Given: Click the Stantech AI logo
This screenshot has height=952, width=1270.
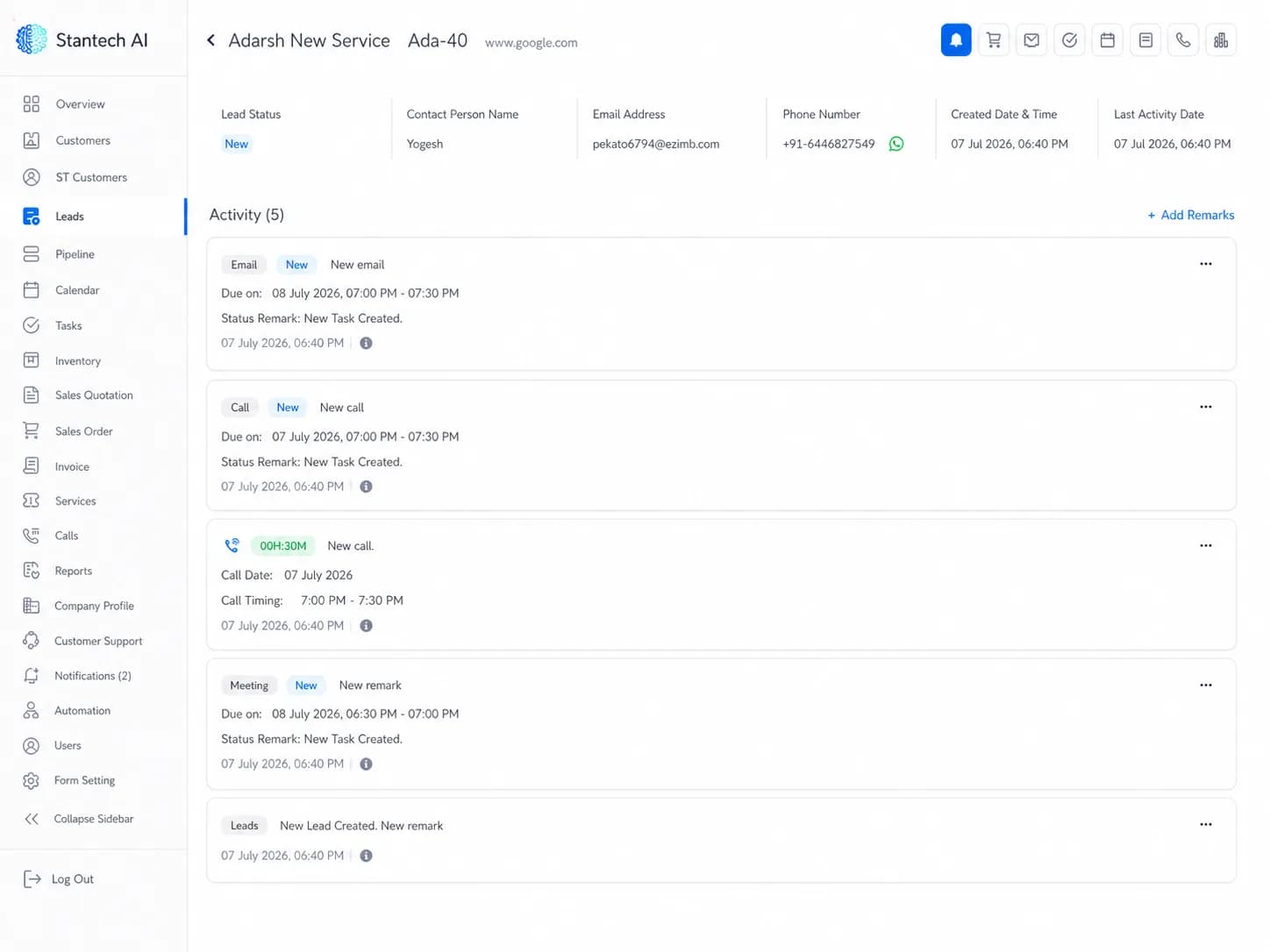Looking at the screenshot, I should point(82,39).
